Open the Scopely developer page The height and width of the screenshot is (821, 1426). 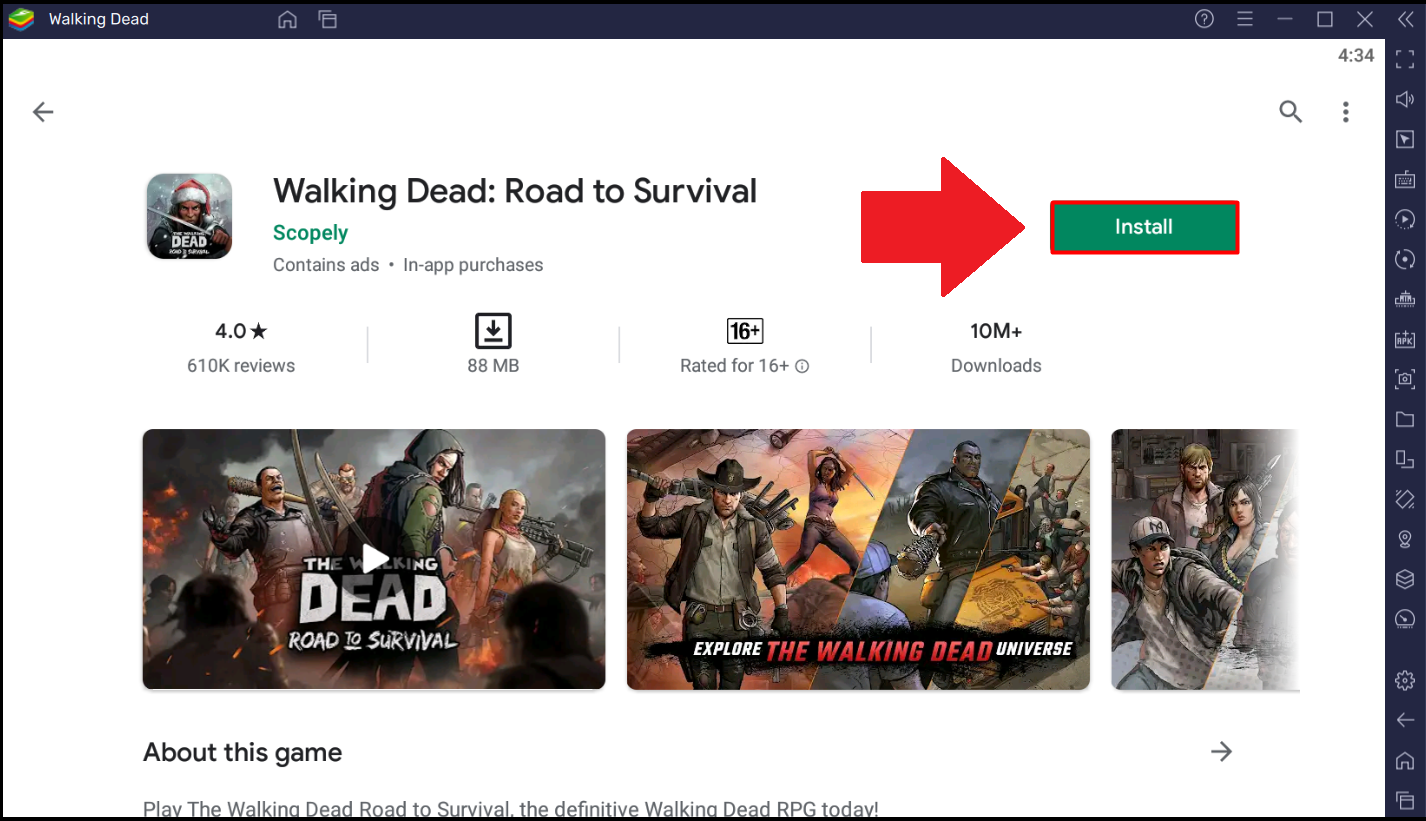tap(310, 233)
